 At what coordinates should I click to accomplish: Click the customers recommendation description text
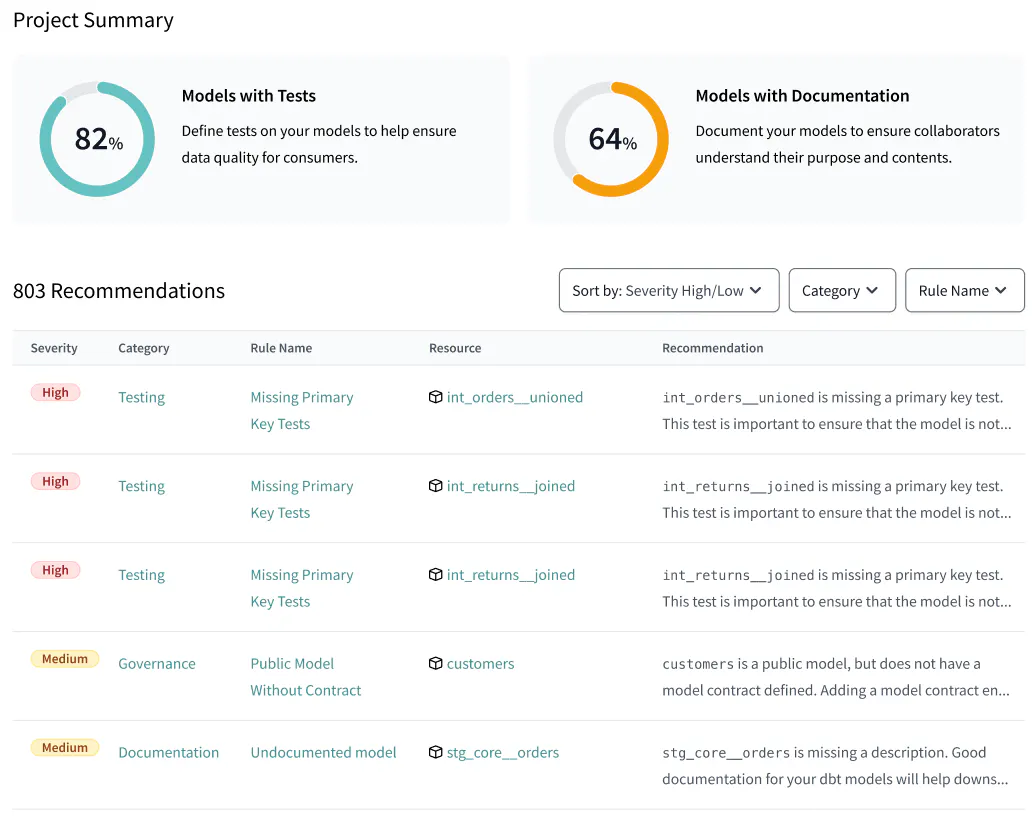(x=835, y=676)
